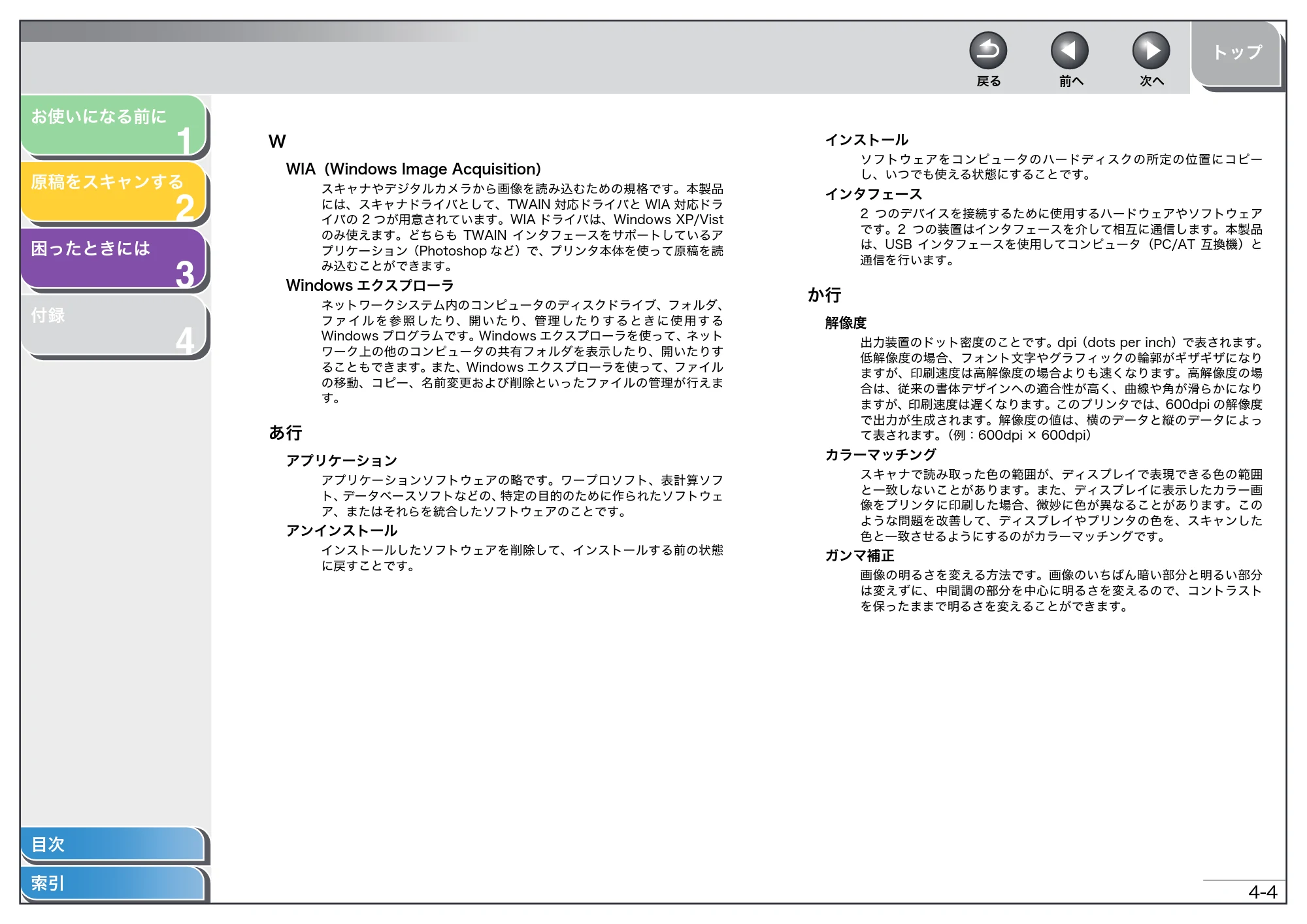Click the か行 section heading
1307x924 pixels.
[x=824, y=295]
